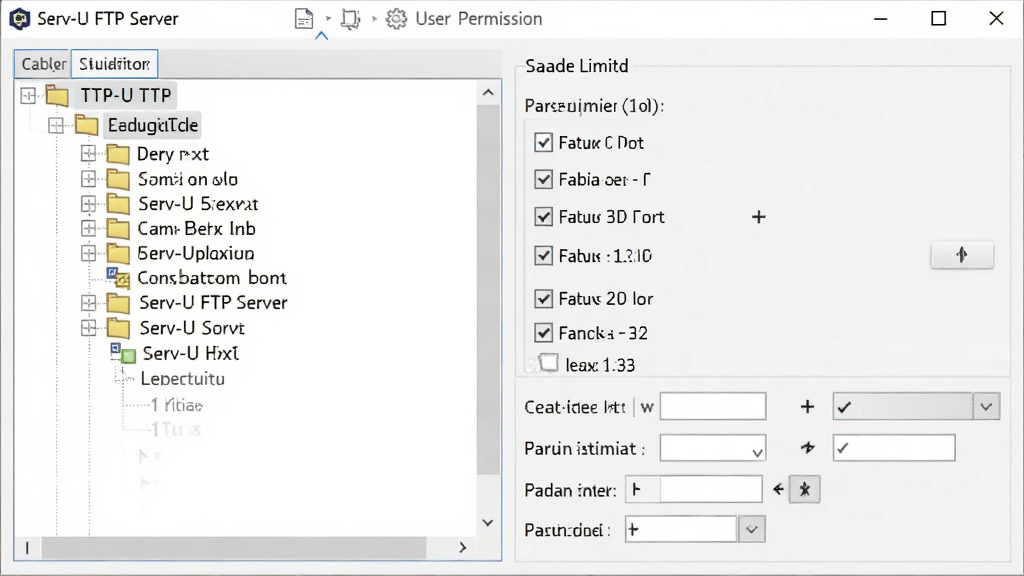Click the Padan inter input field
1024x576 pixels.
pos(694,489)
